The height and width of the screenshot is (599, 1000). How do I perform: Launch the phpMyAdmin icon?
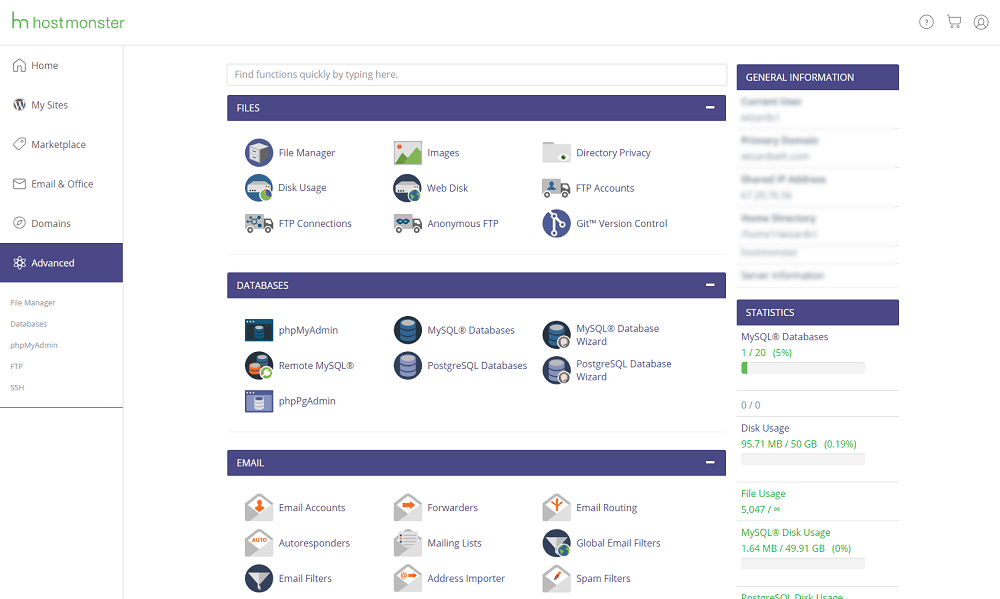259,330
